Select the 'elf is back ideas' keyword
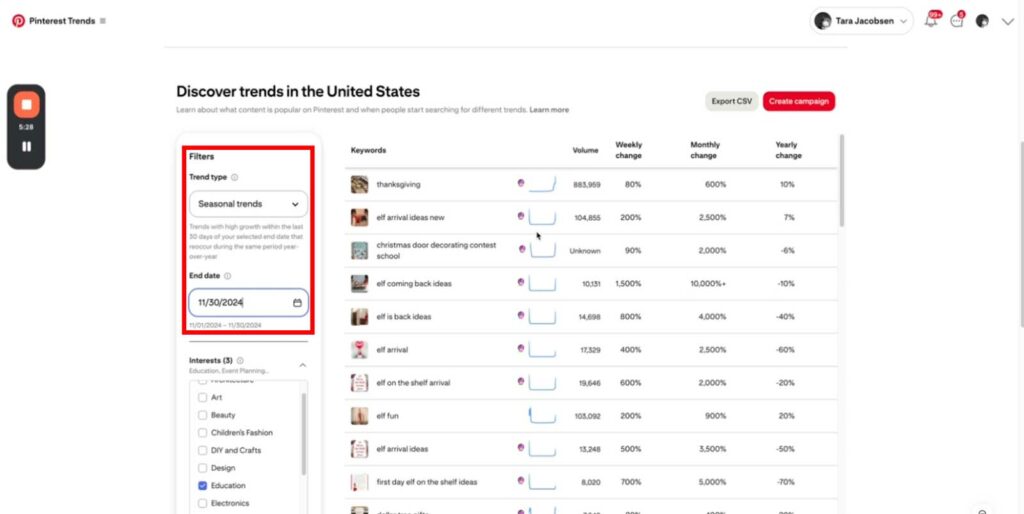The image size is (1024, 514). click(404, 317)
